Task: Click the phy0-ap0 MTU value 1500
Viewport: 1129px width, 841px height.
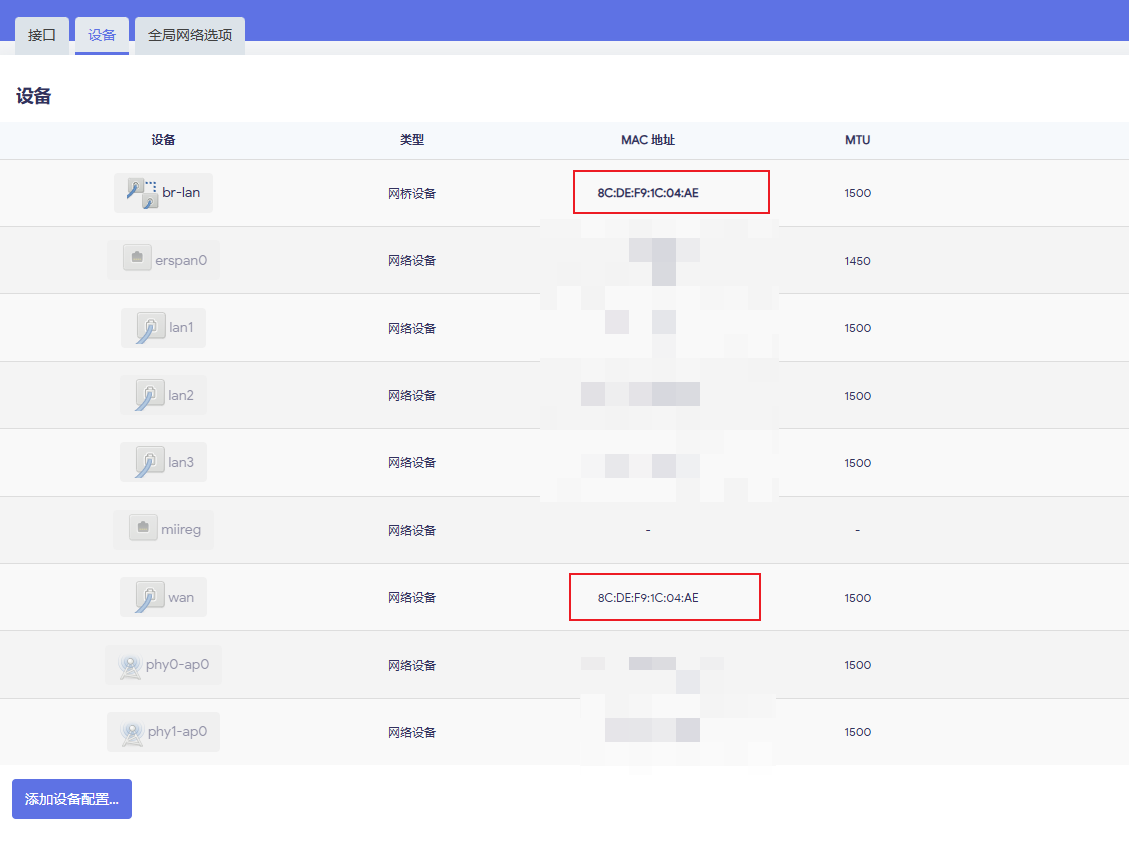Action: pyautogui.click(x=858, y=665)
